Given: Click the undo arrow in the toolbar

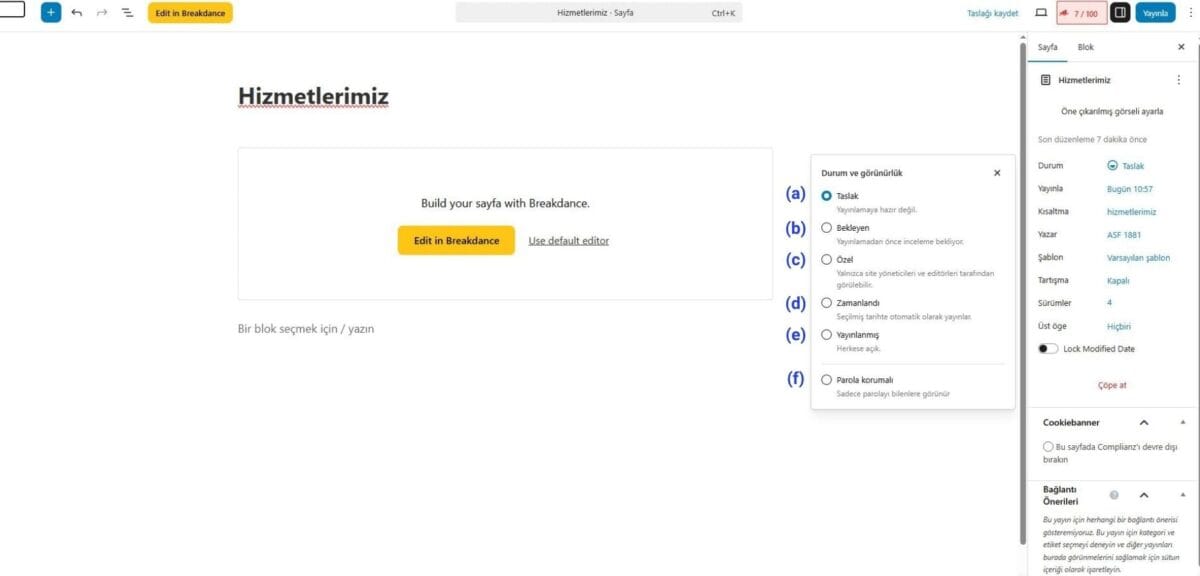Looking at the screenshot, I should (x=78, y=13).
